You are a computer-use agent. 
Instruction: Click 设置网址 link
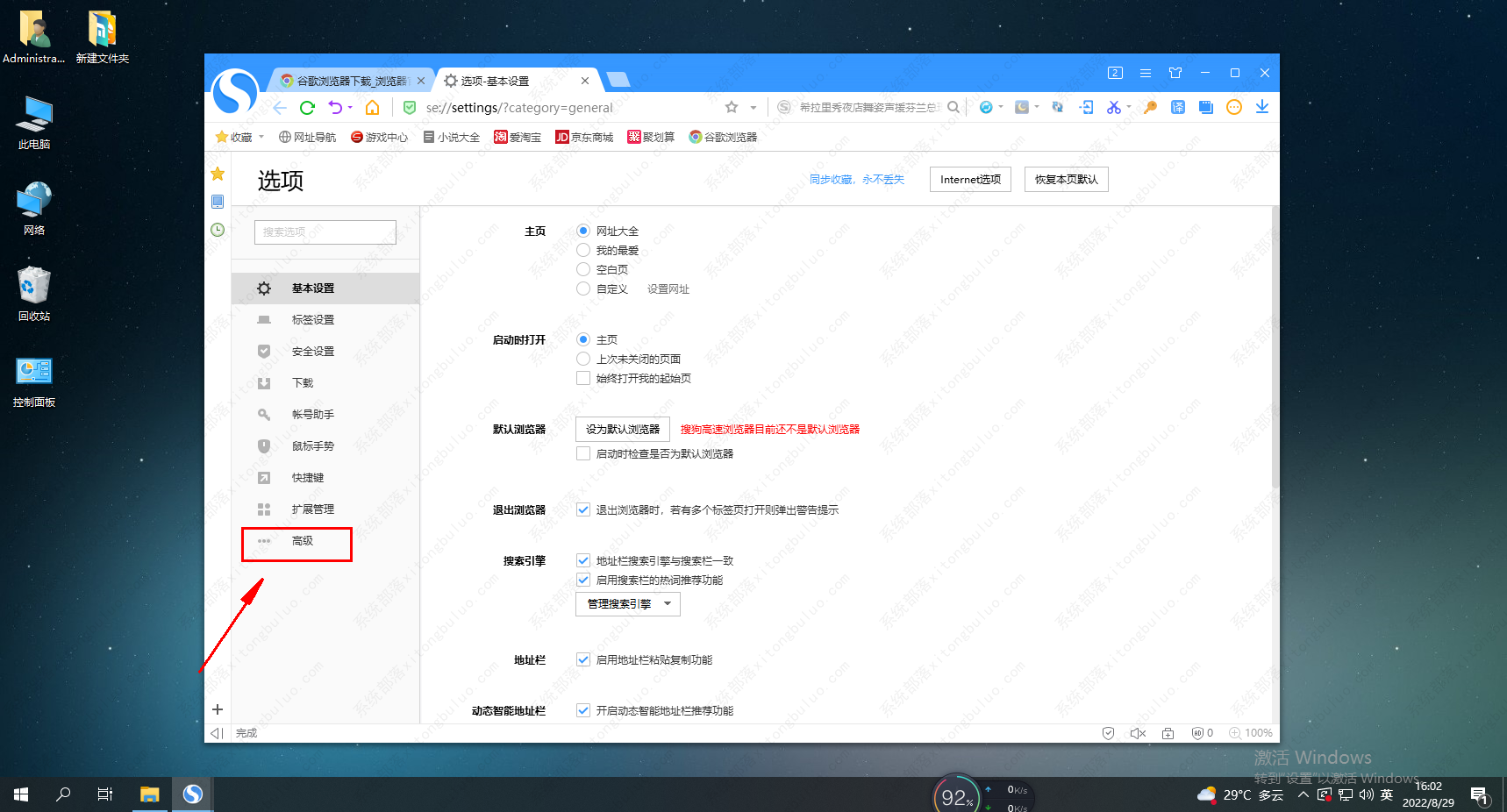(668, 289)
